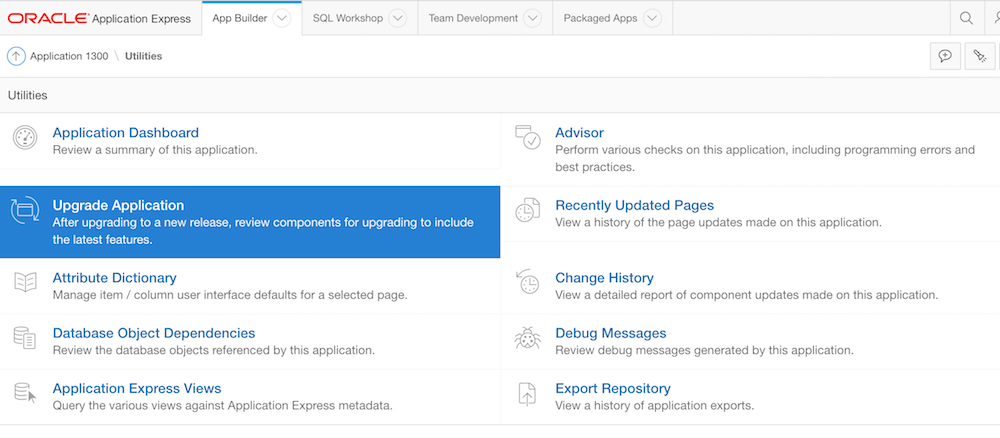Click the Database Object Dependencies icon
1000x438 pixels.
click(x=25, y=337)
